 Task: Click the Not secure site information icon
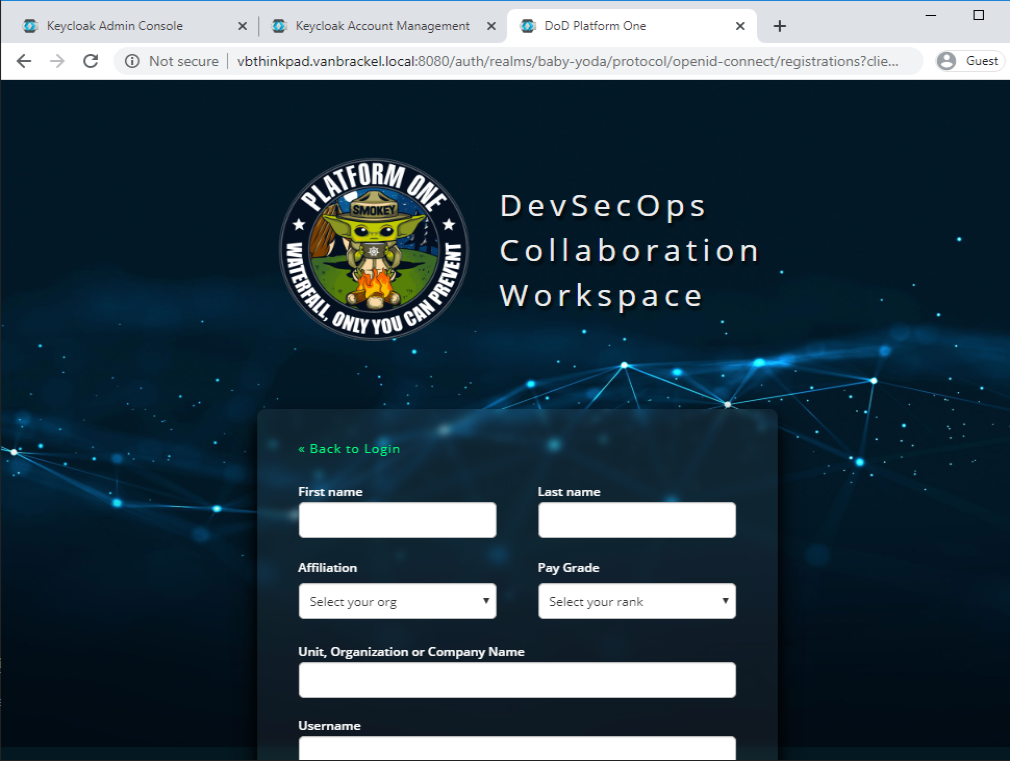coord(133,60)
